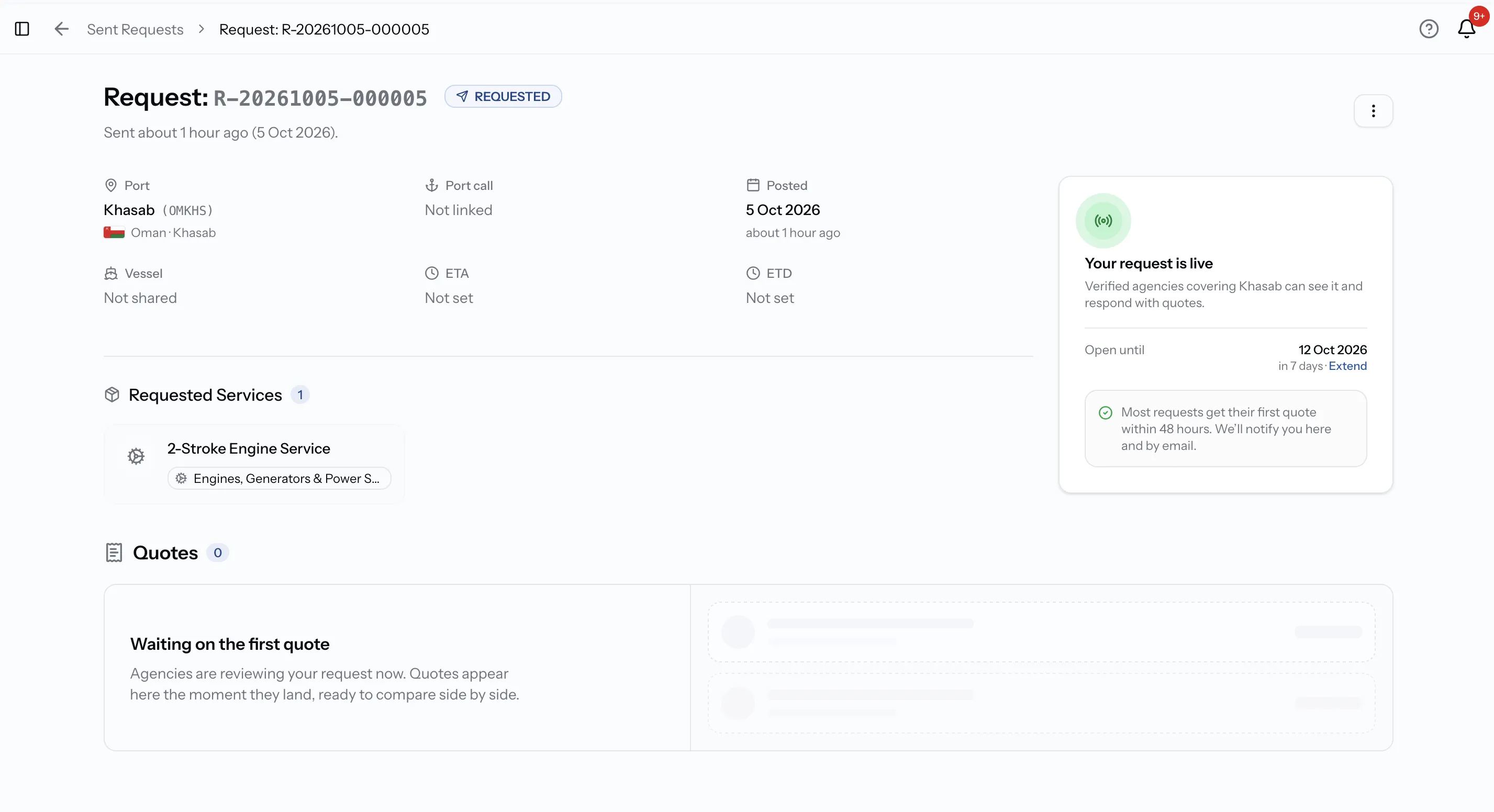Click the Requested Services box icon
This screenshot has width=1494, height=812.
[112, 394]
